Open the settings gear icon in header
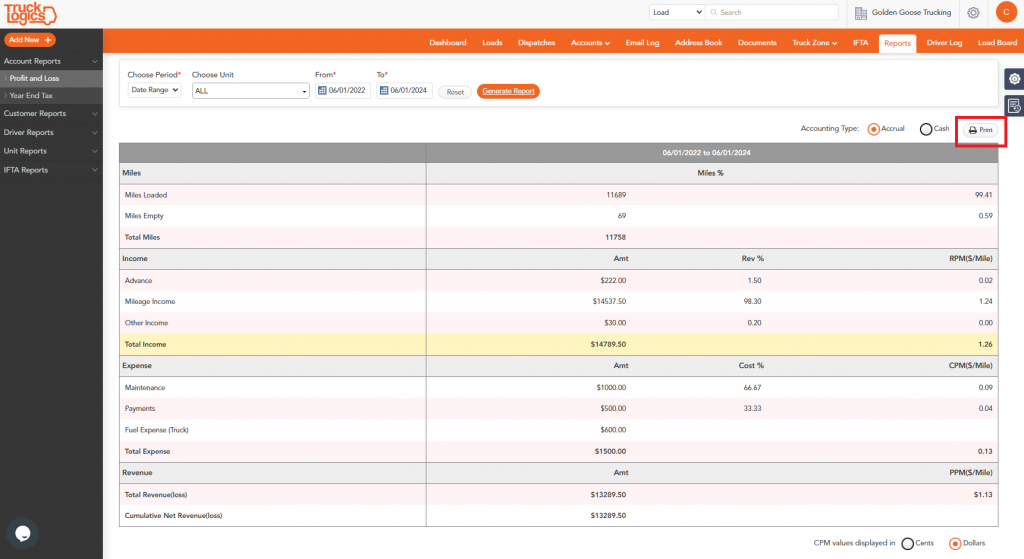 click(x=973, y=12)
